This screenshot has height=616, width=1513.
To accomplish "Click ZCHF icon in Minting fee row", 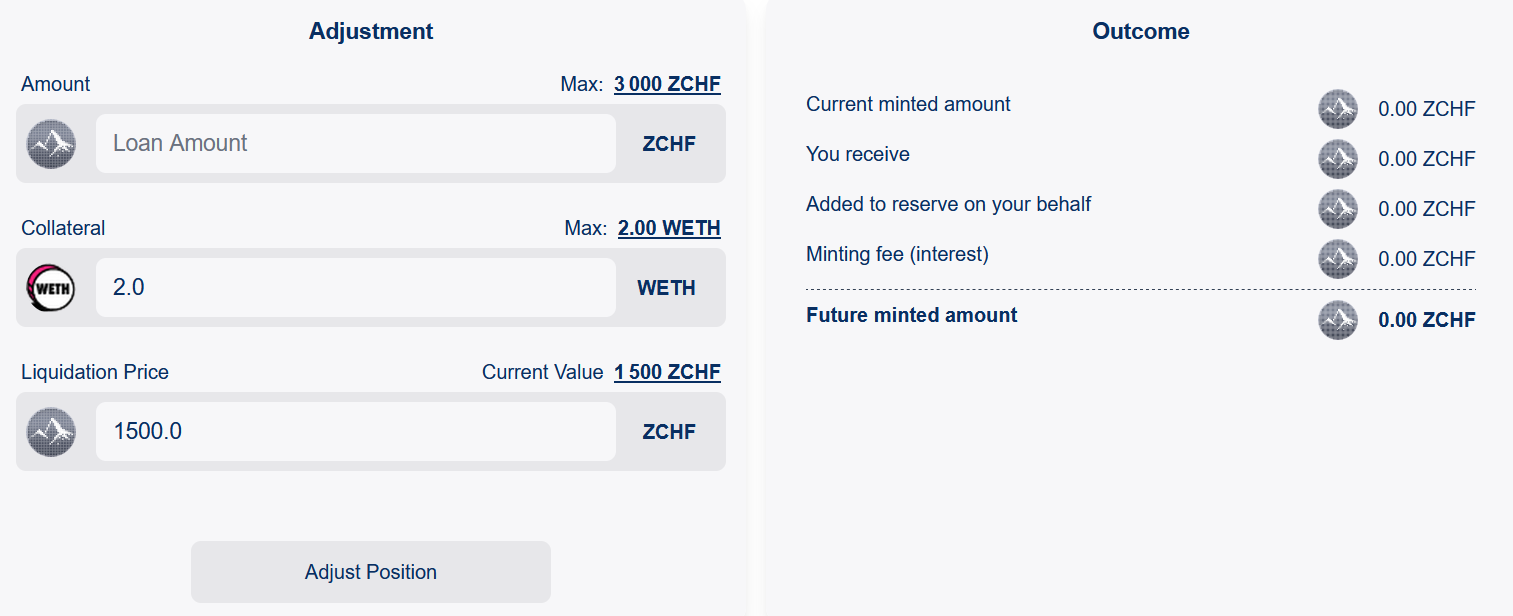I will click(x=1338, y=259).
